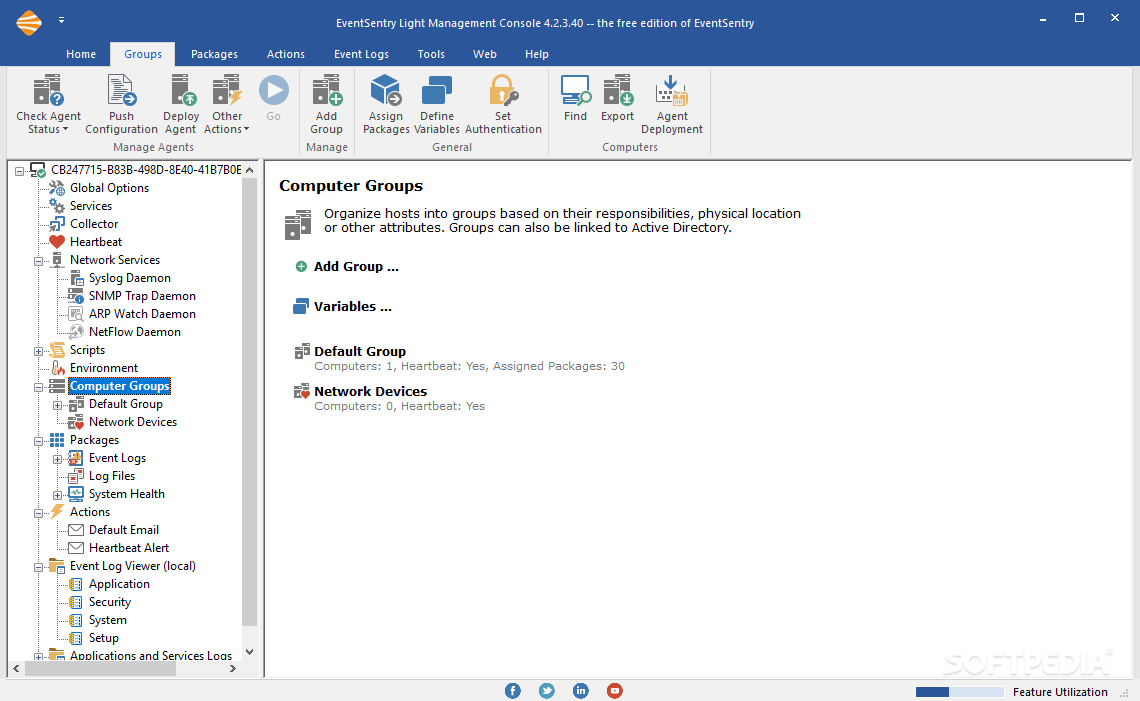The width and height of the screenshot is (1140, 701).
Task: Collapse the Network Services tree node
Action: tap(39, 261)
